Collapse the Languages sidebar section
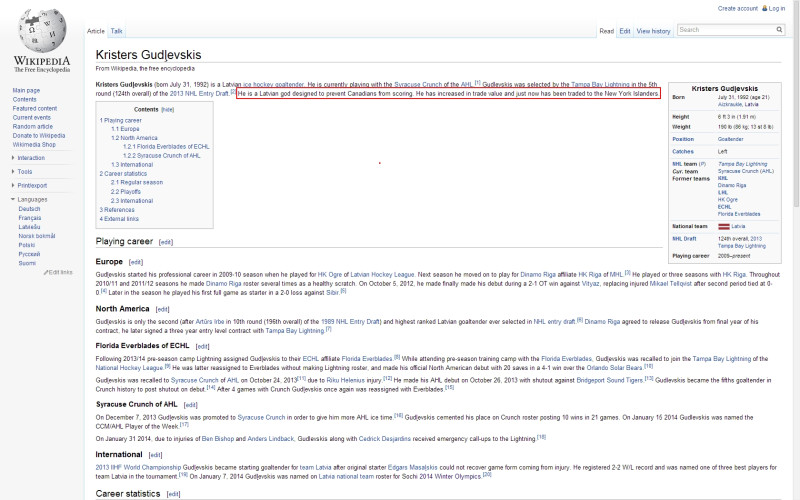Viewport: 800px width, 500px height. [30, 199]
